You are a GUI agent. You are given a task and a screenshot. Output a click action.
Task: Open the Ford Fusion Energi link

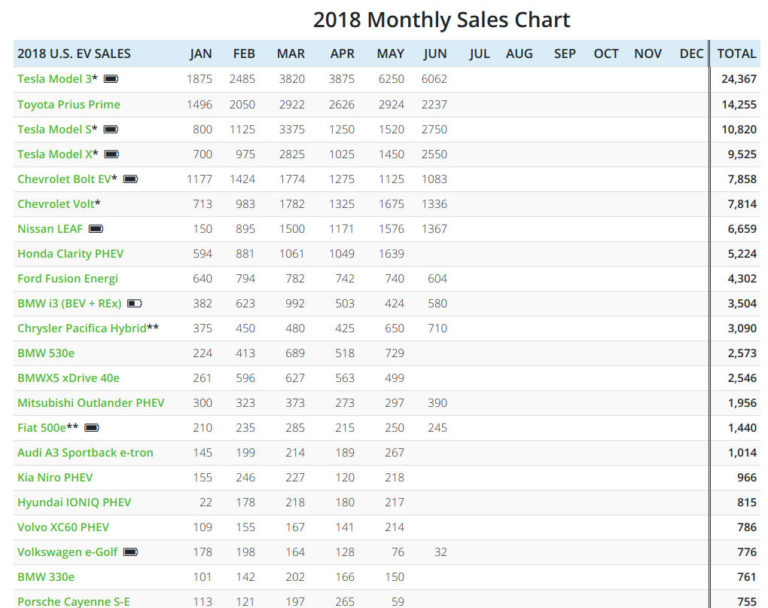tap(68, 279)
